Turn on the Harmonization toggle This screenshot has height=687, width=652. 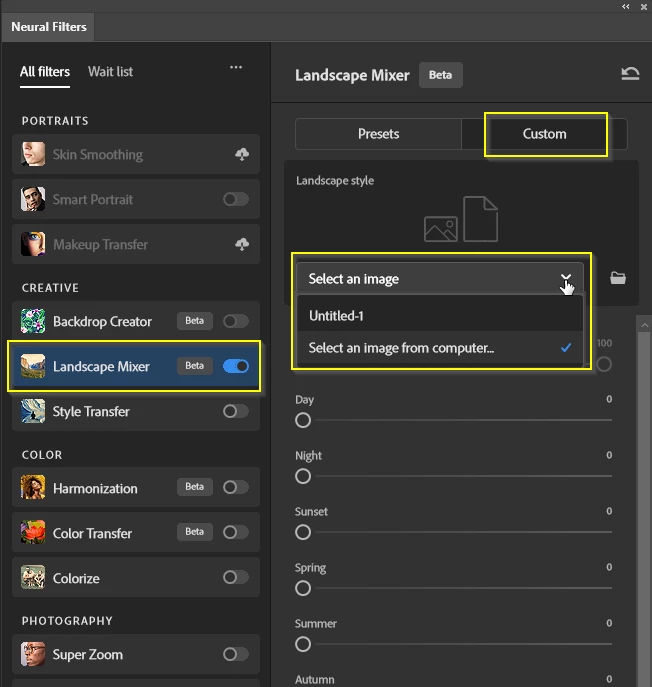[x=236, y=487]
